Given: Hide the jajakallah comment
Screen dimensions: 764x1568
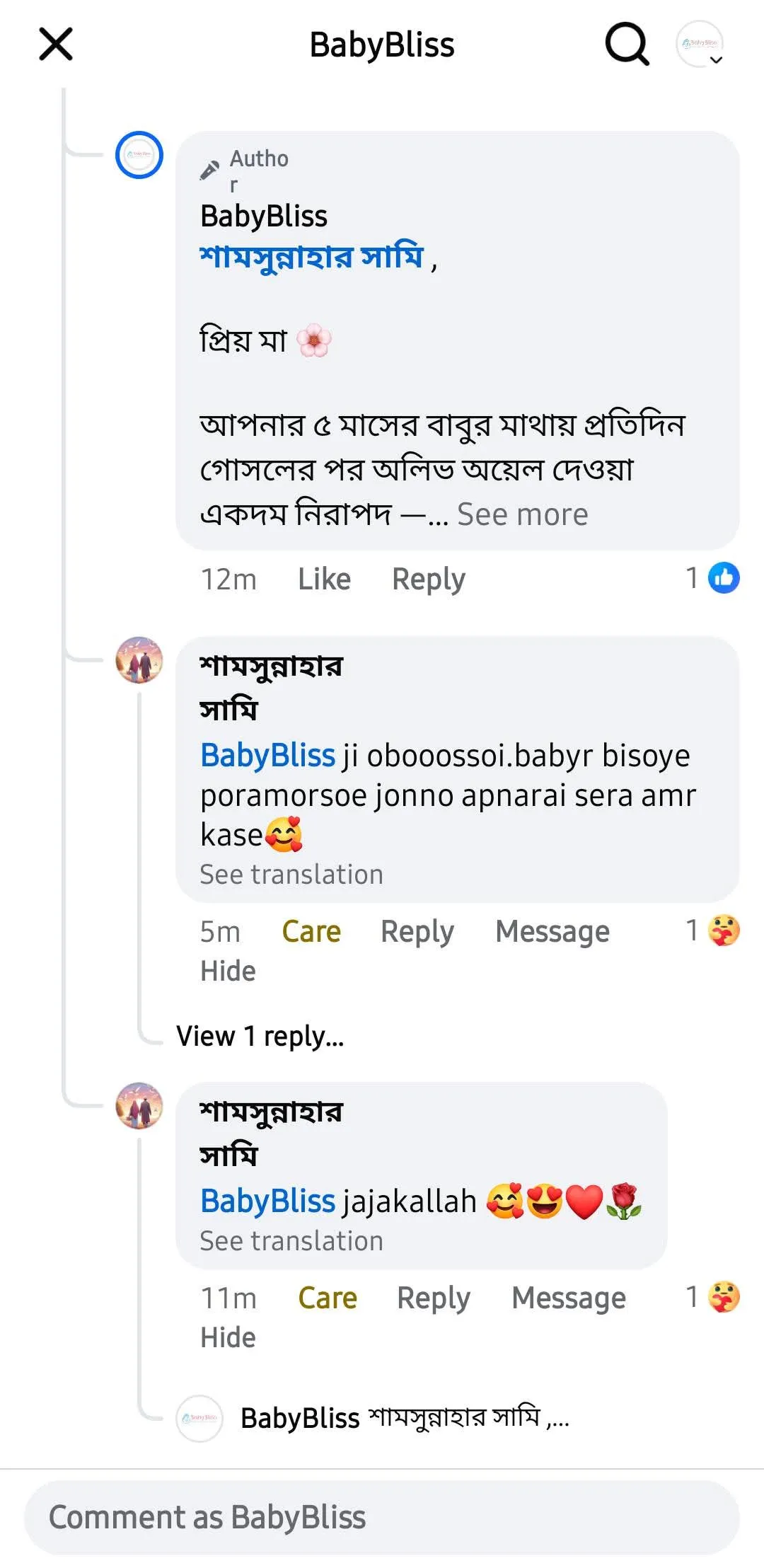Looking at the screenshot, I should point(228,1337).
